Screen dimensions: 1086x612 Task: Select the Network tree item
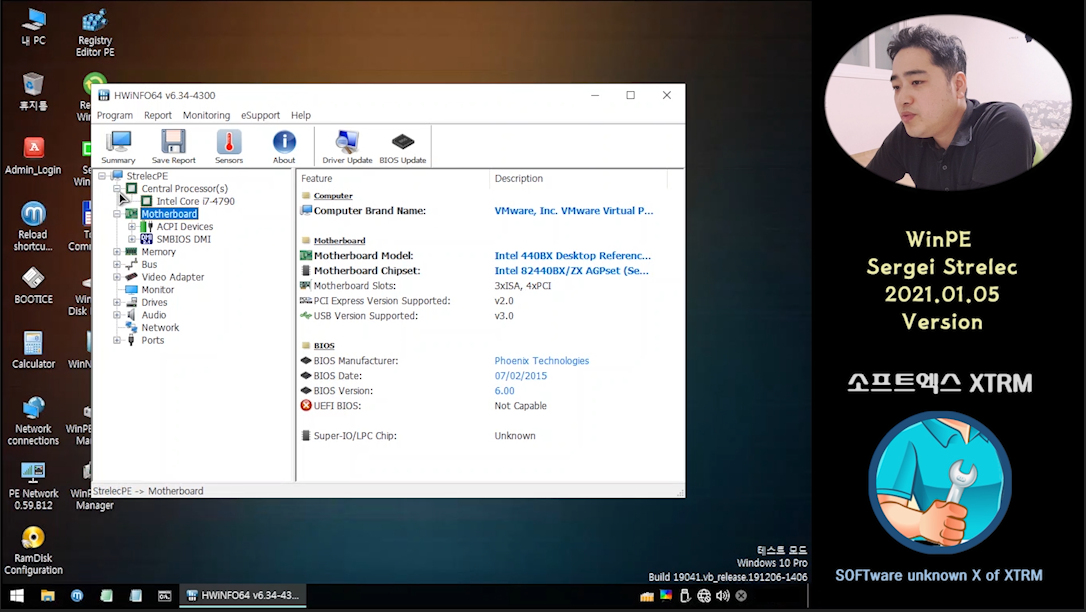160,327
